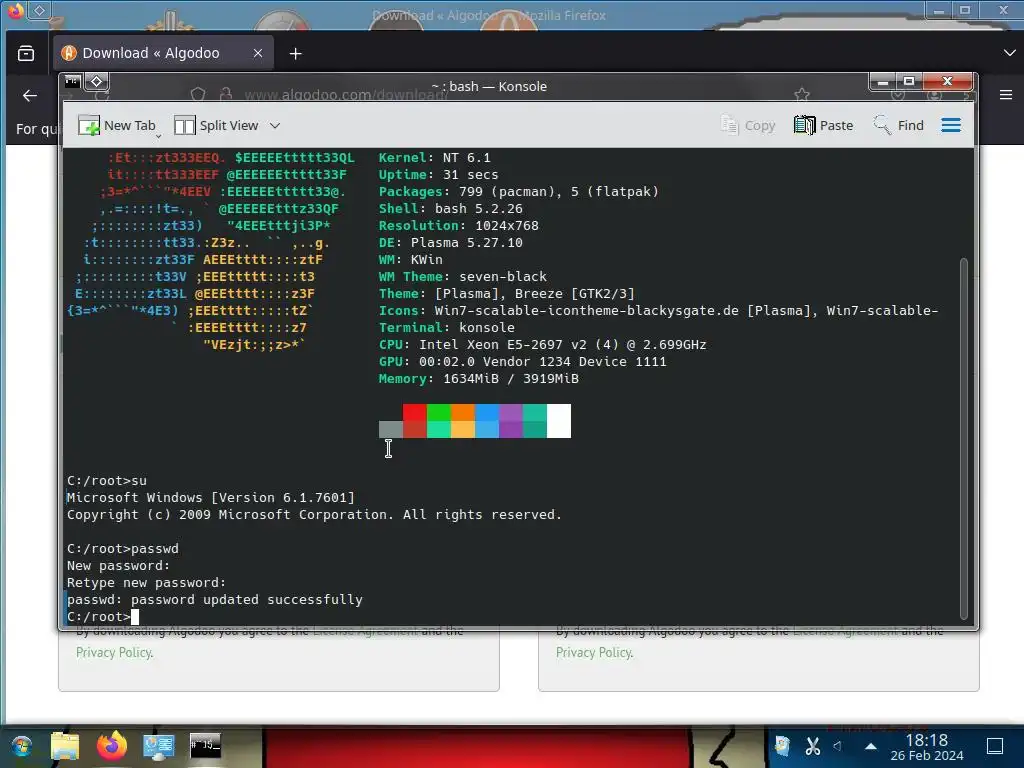Open a New Tab in Konsole
Viewport: 1024px width, 768px height.
pyautogui.click(x=116, y=125)
